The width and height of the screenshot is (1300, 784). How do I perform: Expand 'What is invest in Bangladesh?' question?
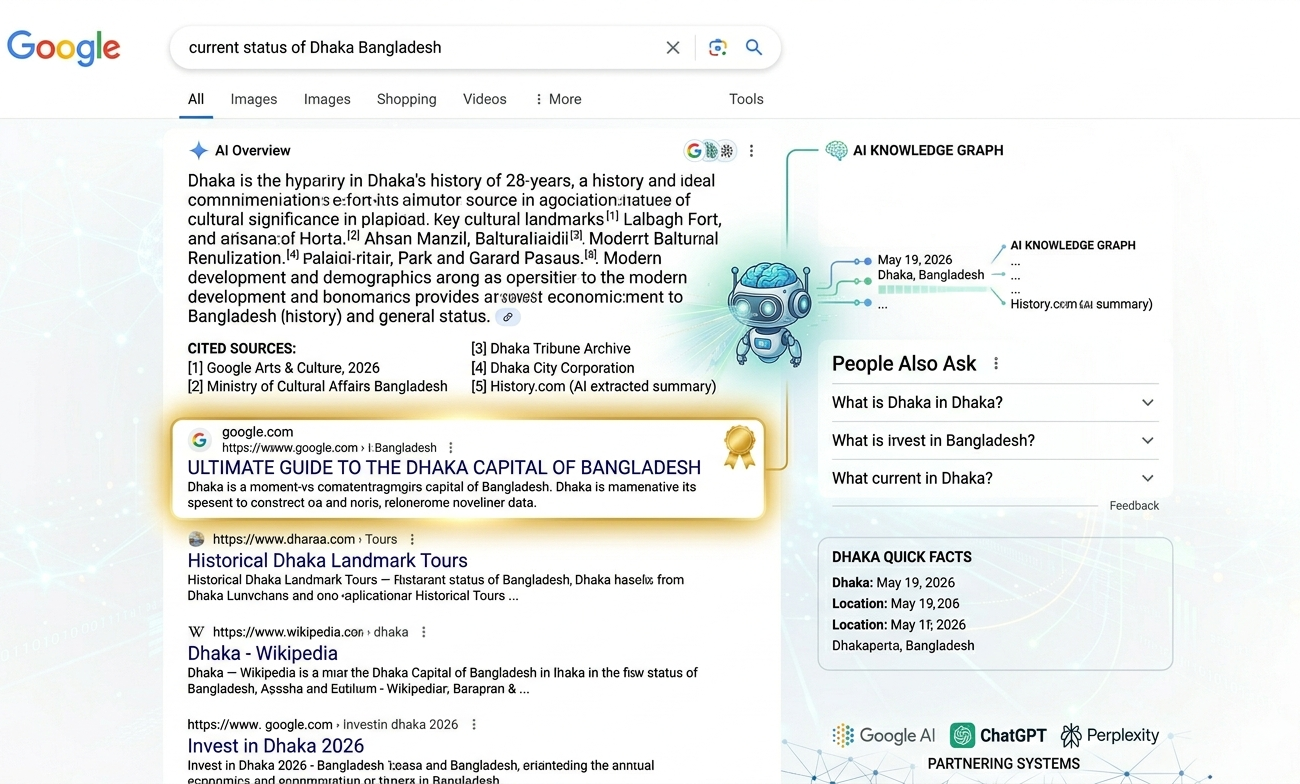coord(995,441)
